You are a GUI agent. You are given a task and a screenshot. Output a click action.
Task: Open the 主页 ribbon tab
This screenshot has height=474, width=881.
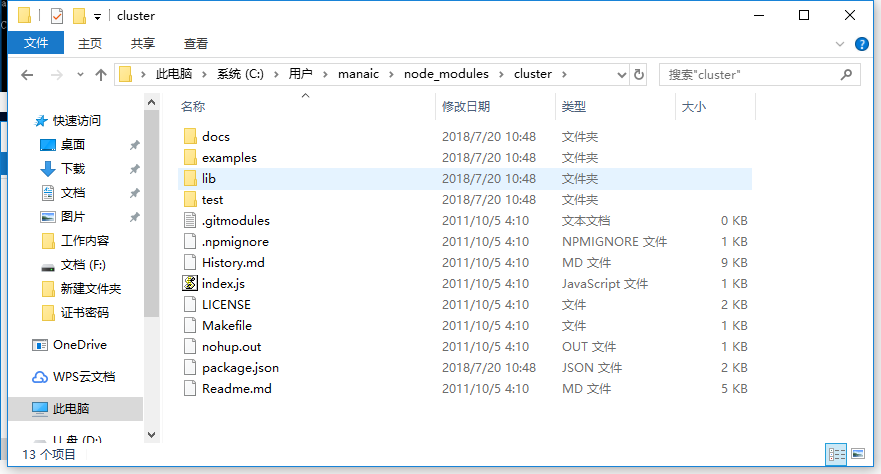click(90, 43)
